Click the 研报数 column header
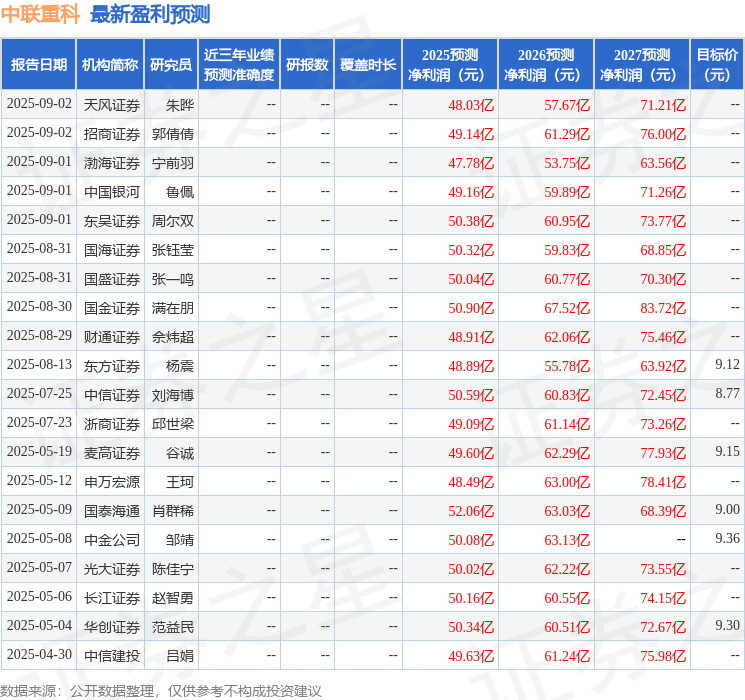 (306, 65)
